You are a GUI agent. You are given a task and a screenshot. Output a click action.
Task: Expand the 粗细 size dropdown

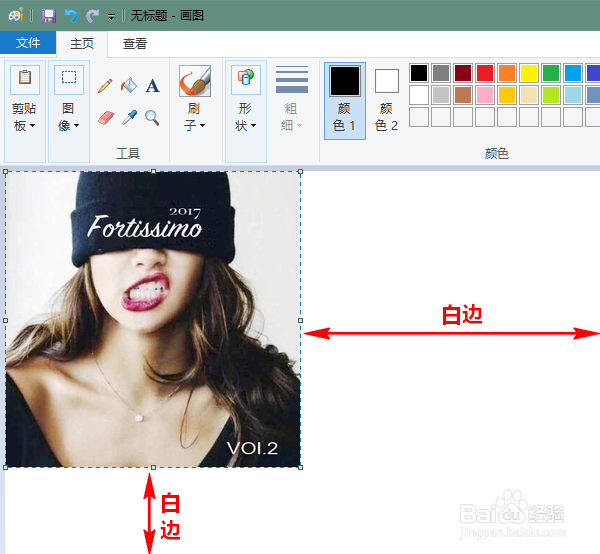point(292,117)
